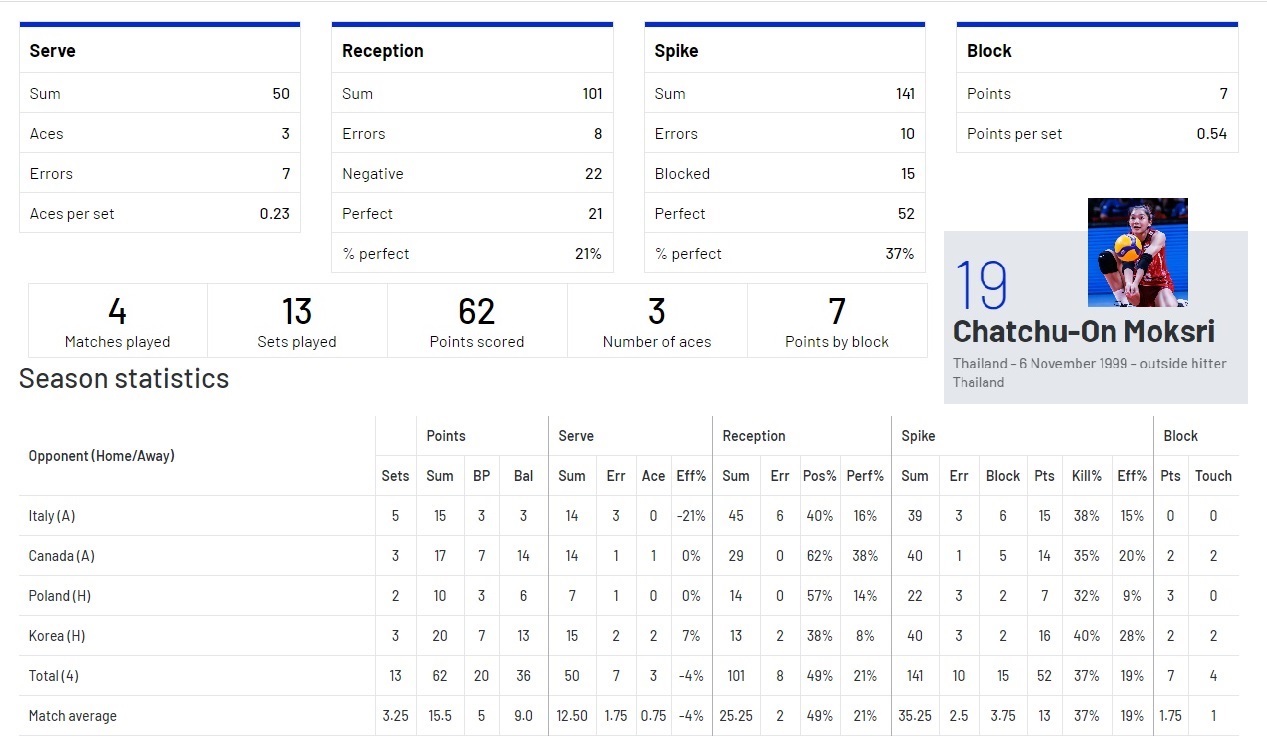Viewport: 1267px width, 751px height.
Task: Click the Matches played summary tile
Action: pos(118,321)
